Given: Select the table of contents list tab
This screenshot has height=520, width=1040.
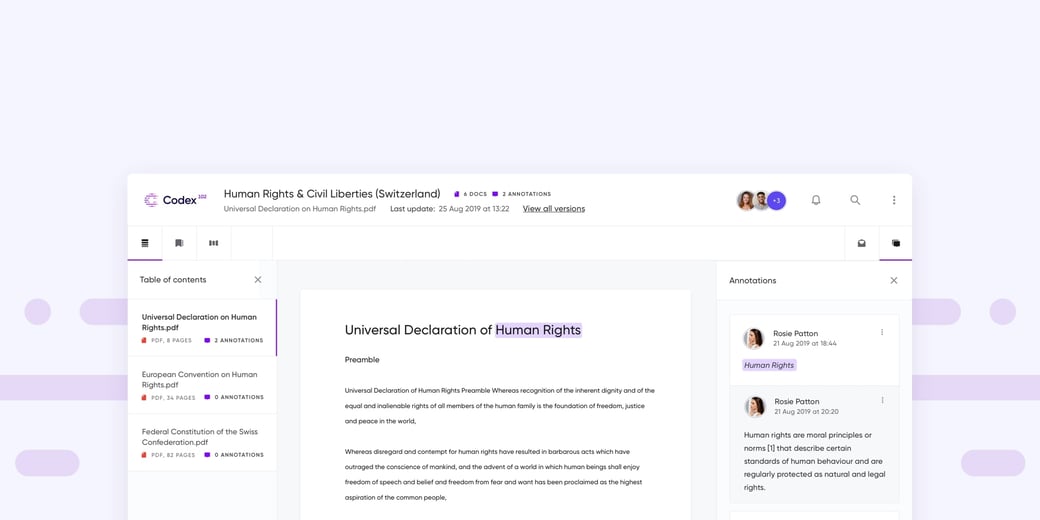Looking at the screenshot, I should 145,243.
